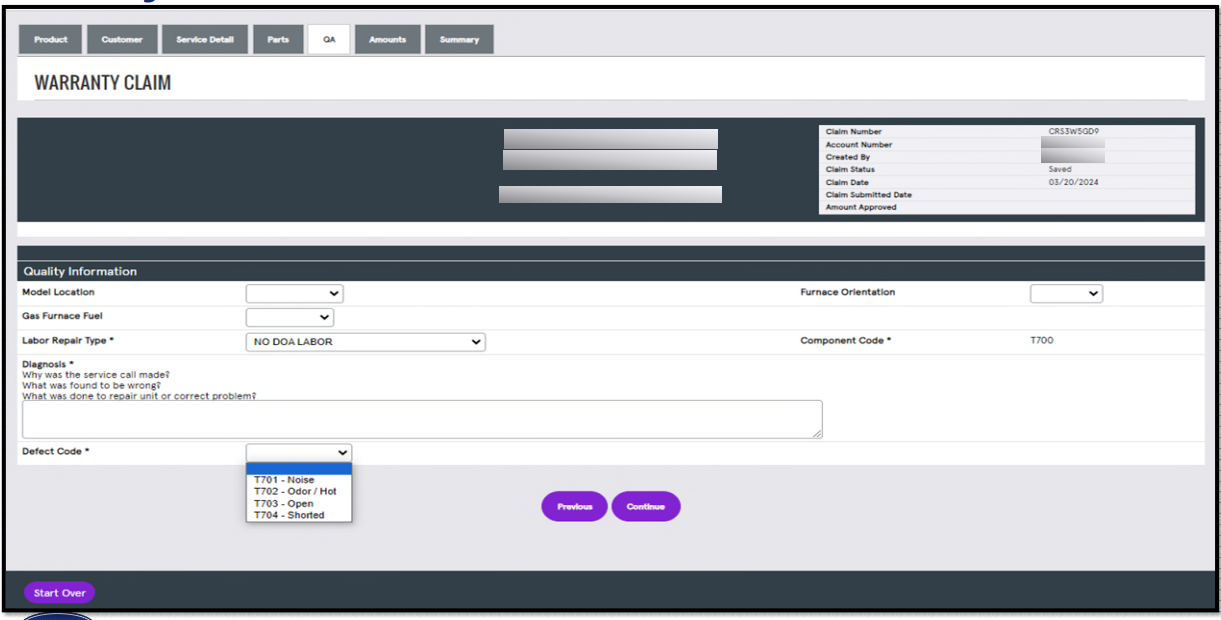This screenshot has width=1221, height=620.
Task: Choose T702 - Odor / Hot defect
Action: point(291,491)
